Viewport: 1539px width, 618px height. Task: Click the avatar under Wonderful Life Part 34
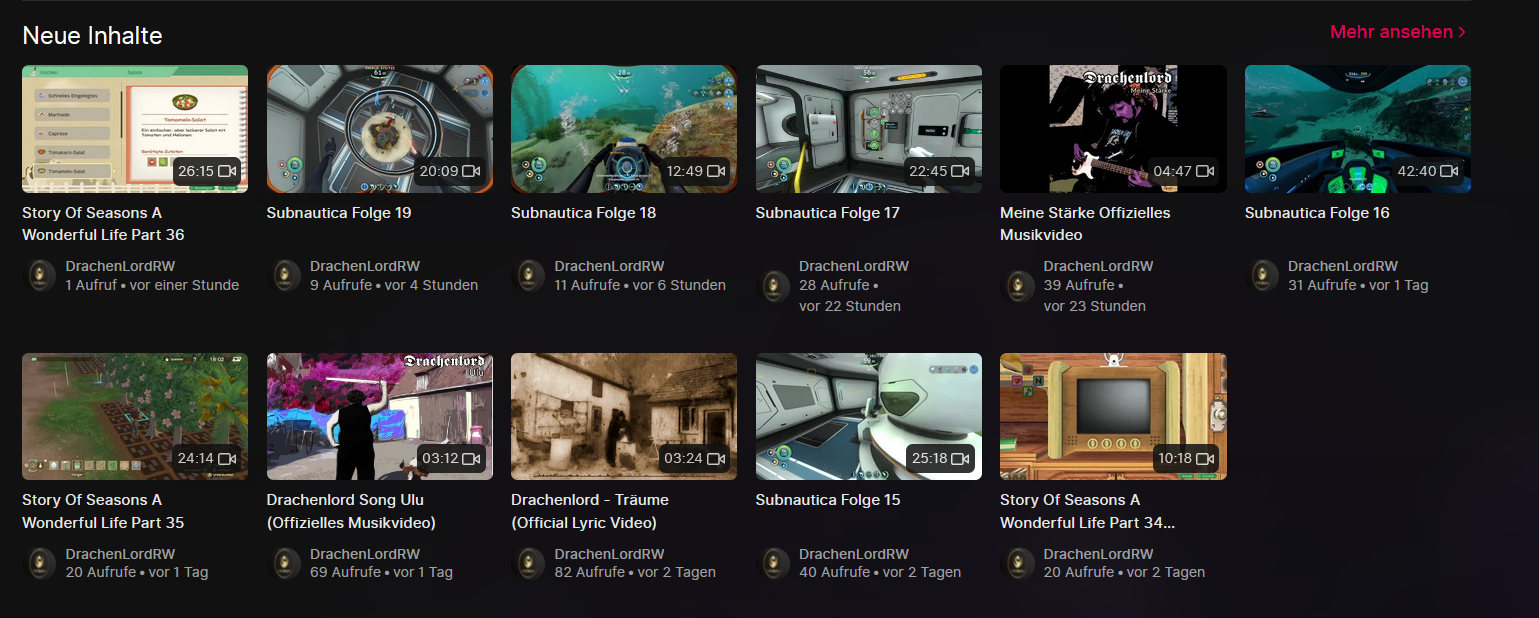(x=1019, y=563)
